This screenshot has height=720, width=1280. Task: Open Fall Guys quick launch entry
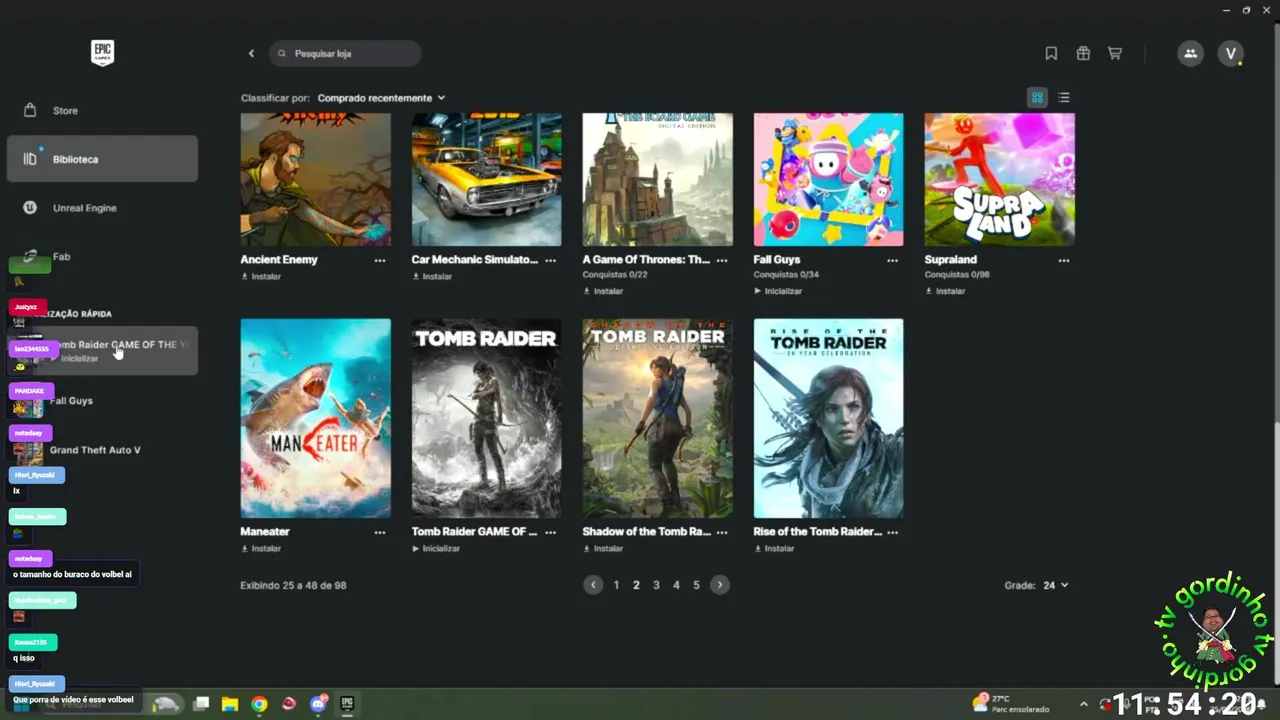(x=102, y=401)
